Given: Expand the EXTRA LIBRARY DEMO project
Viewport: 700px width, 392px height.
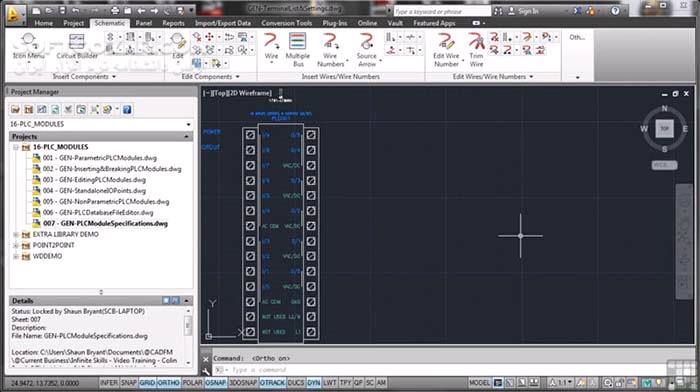Looking at the screenshot, I should (x=16, y=234).
